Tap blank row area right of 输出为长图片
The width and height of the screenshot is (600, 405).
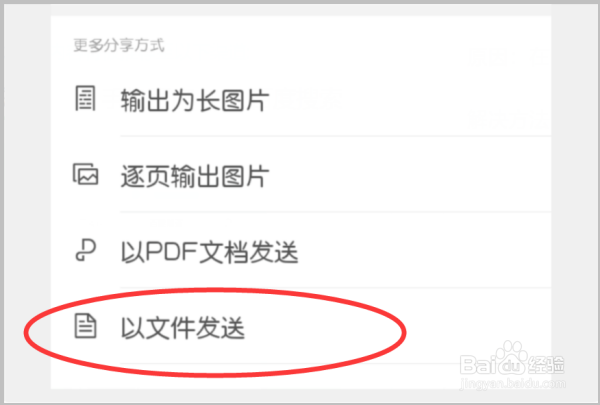point(411,100)
